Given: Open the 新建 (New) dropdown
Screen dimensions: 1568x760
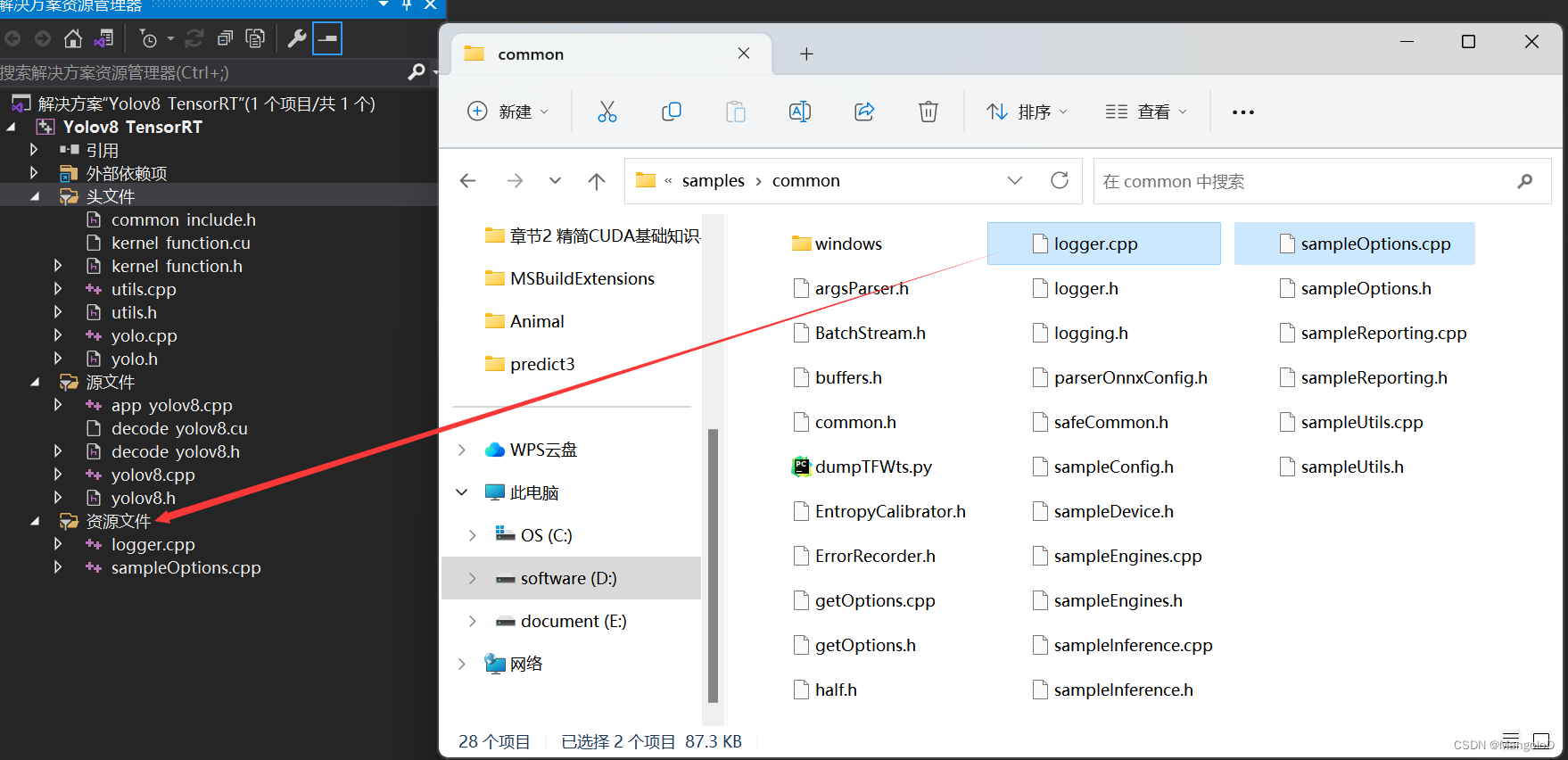Looking at the screenshot, I should pos(508,112).
